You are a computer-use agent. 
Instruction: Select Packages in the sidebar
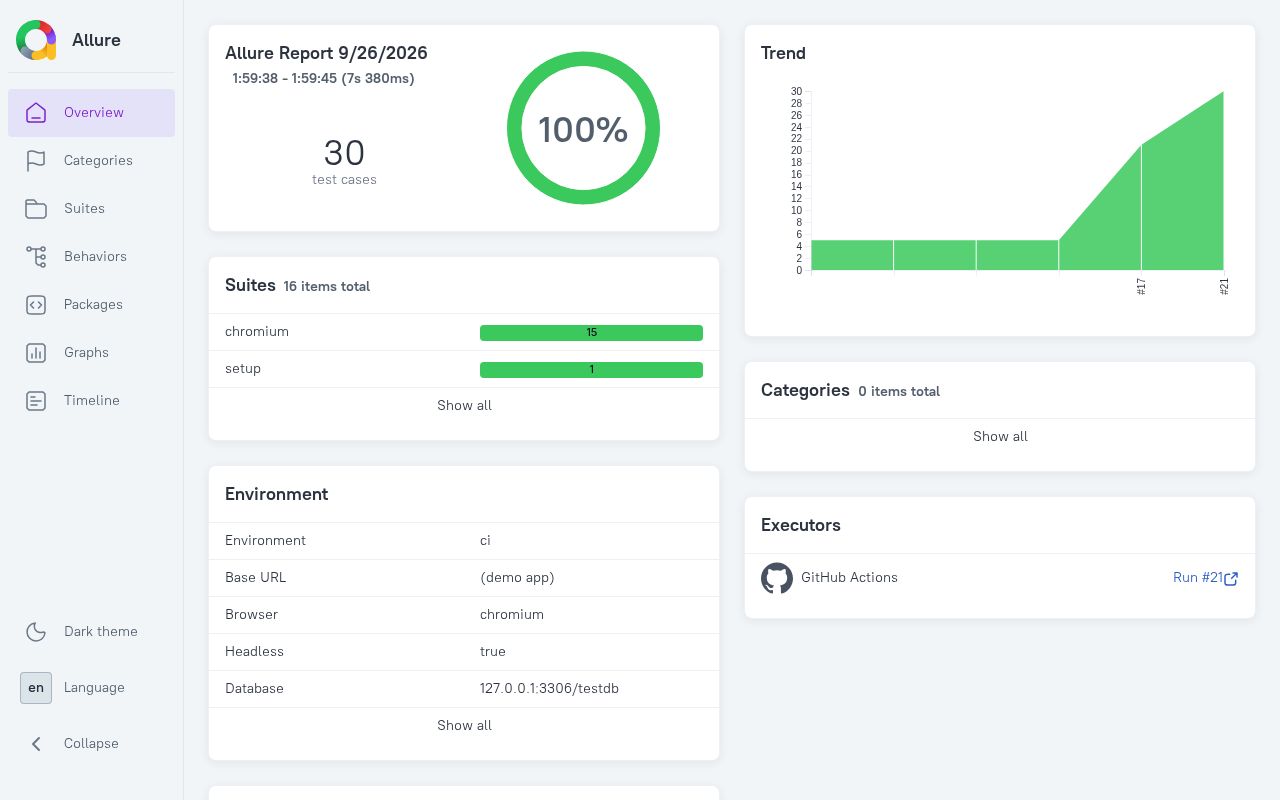point(91,305)
